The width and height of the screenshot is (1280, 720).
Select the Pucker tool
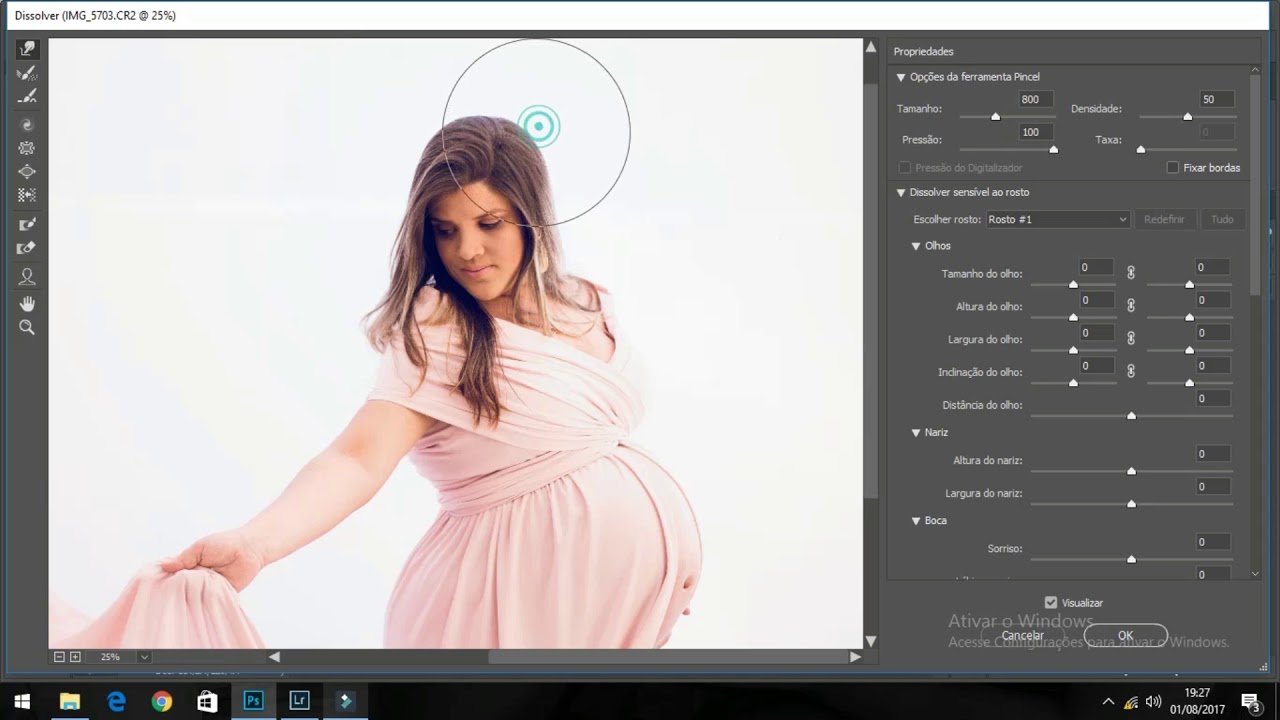27,148
